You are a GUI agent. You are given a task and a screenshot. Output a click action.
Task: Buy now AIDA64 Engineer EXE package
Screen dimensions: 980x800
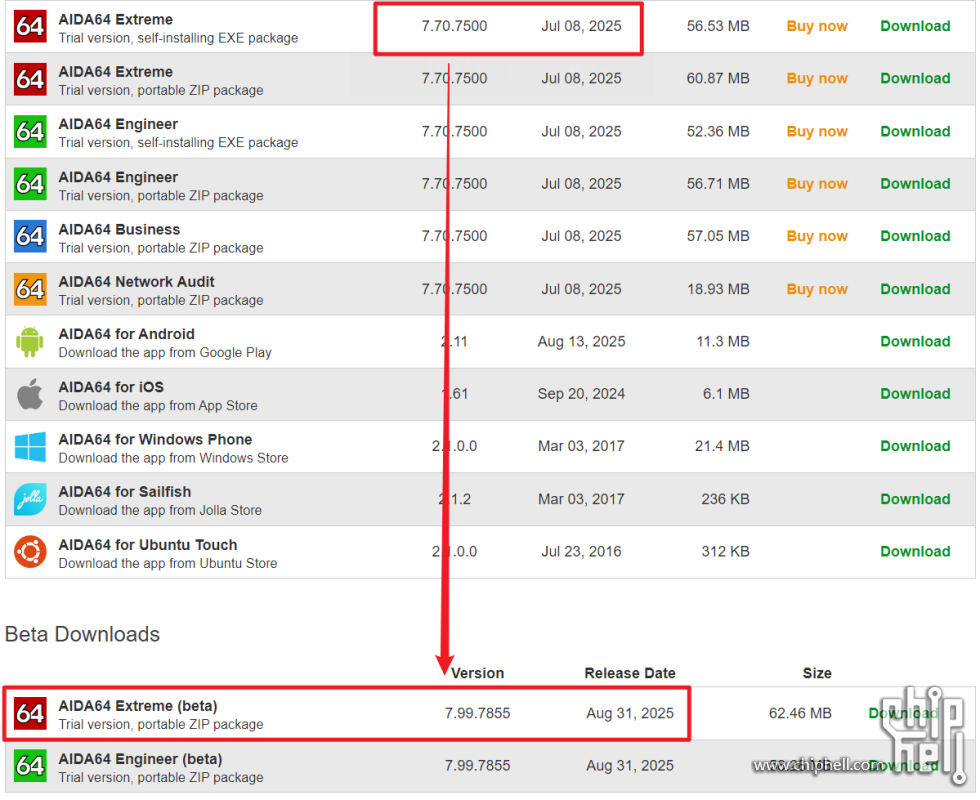coord(817,132)
